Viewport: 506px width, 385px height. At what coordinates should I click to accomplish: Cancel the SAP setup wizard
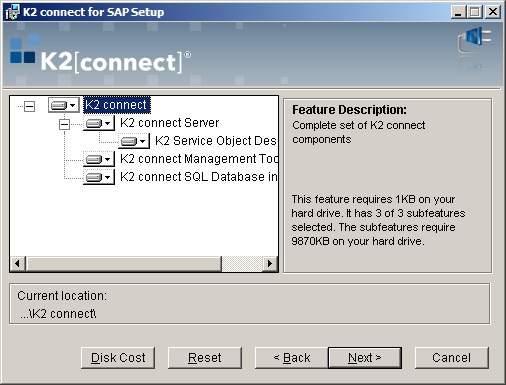452,358
